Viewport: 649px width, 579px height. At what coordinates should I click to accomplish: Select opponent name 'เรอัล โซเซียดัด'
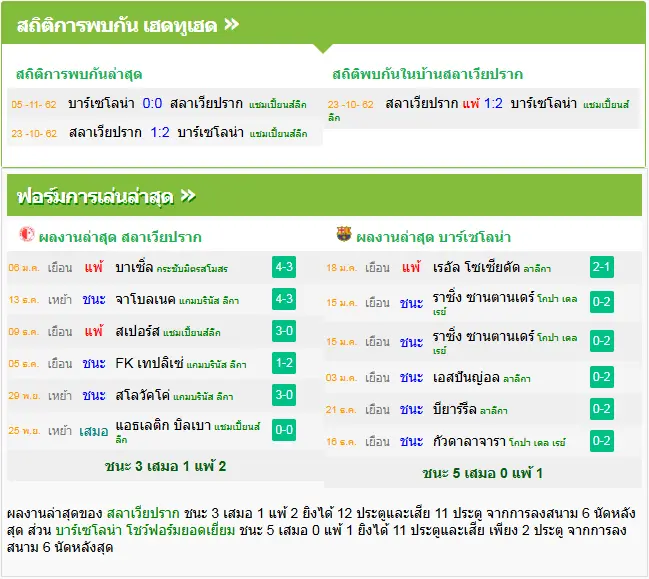click(x=476, y=267)
